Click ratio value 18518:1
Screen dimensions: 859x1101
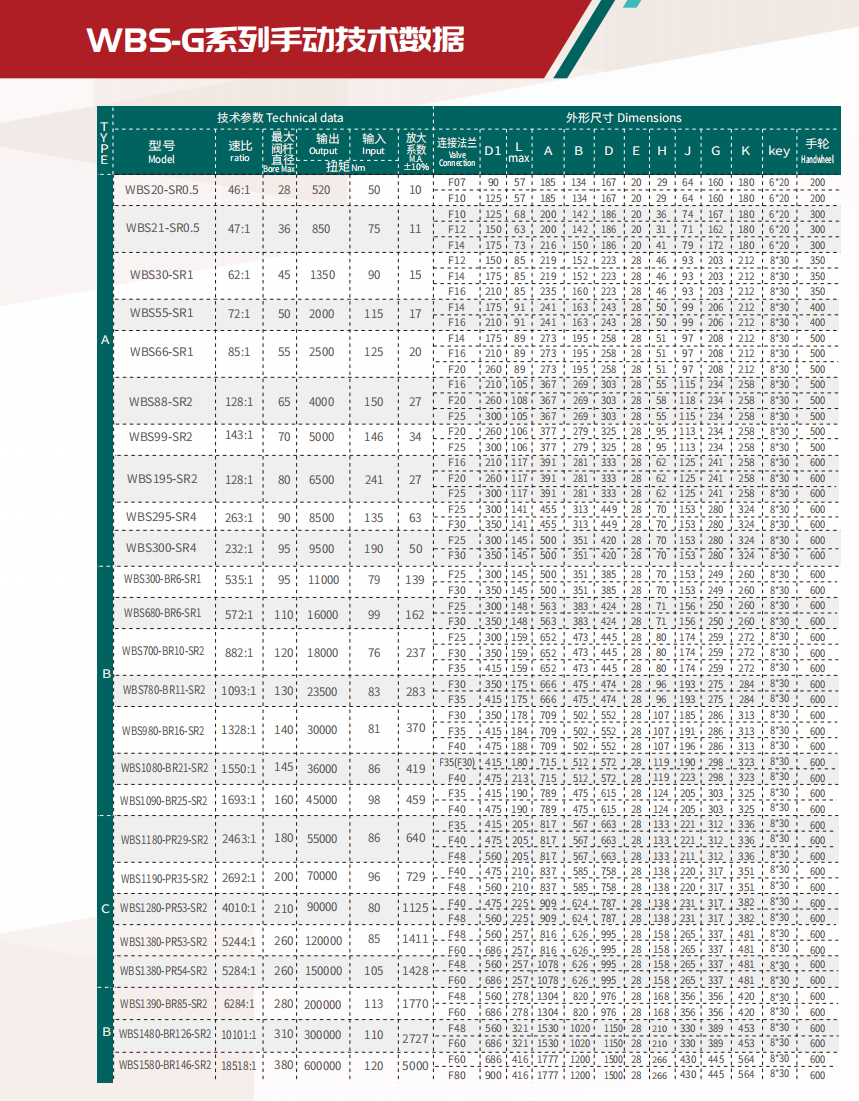click(239, 1066)
